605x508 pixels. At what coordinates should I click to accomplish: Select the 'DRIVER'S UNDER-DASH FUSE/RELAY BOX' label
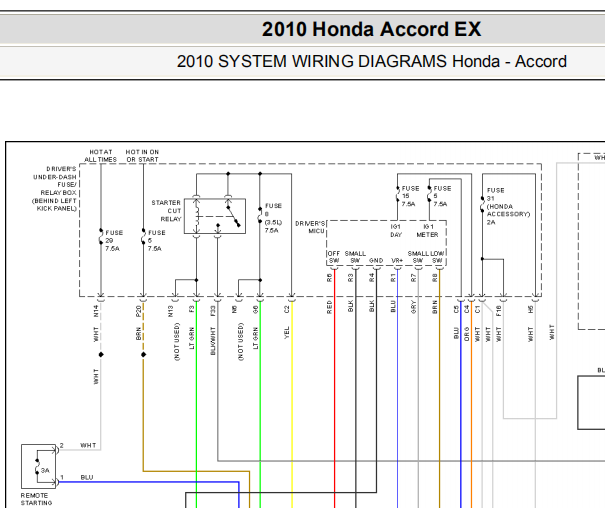coord(54,189)
